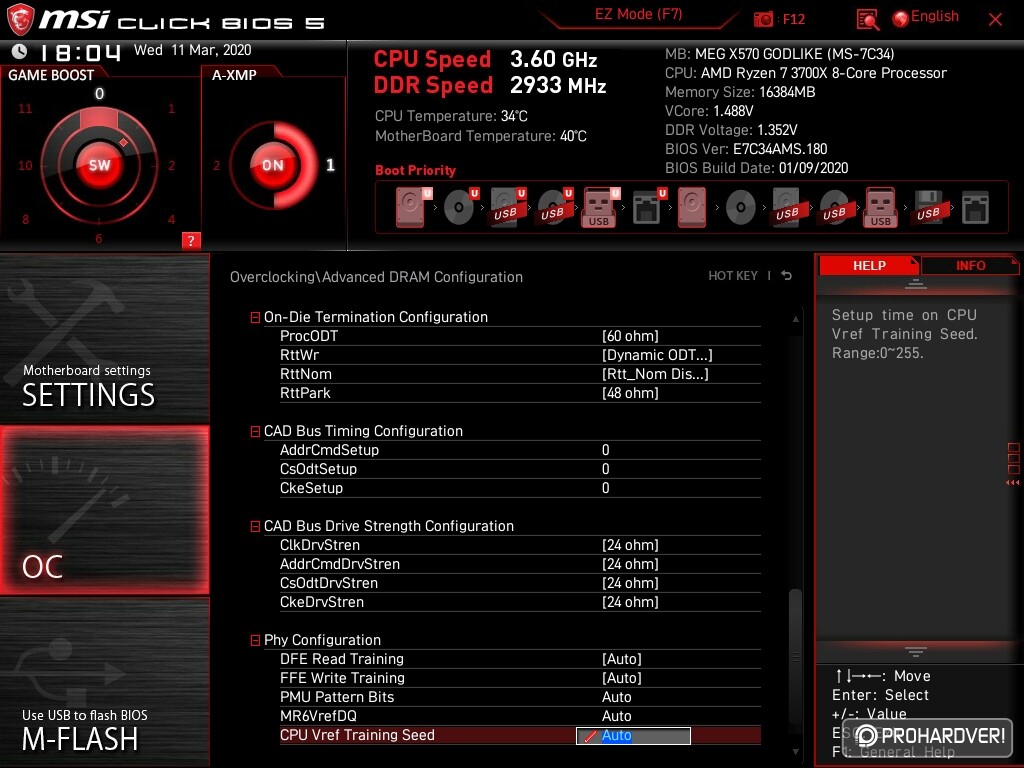Open the INFO tab
The height and width of the screenshot is (768, 1024).
point(970,266)
